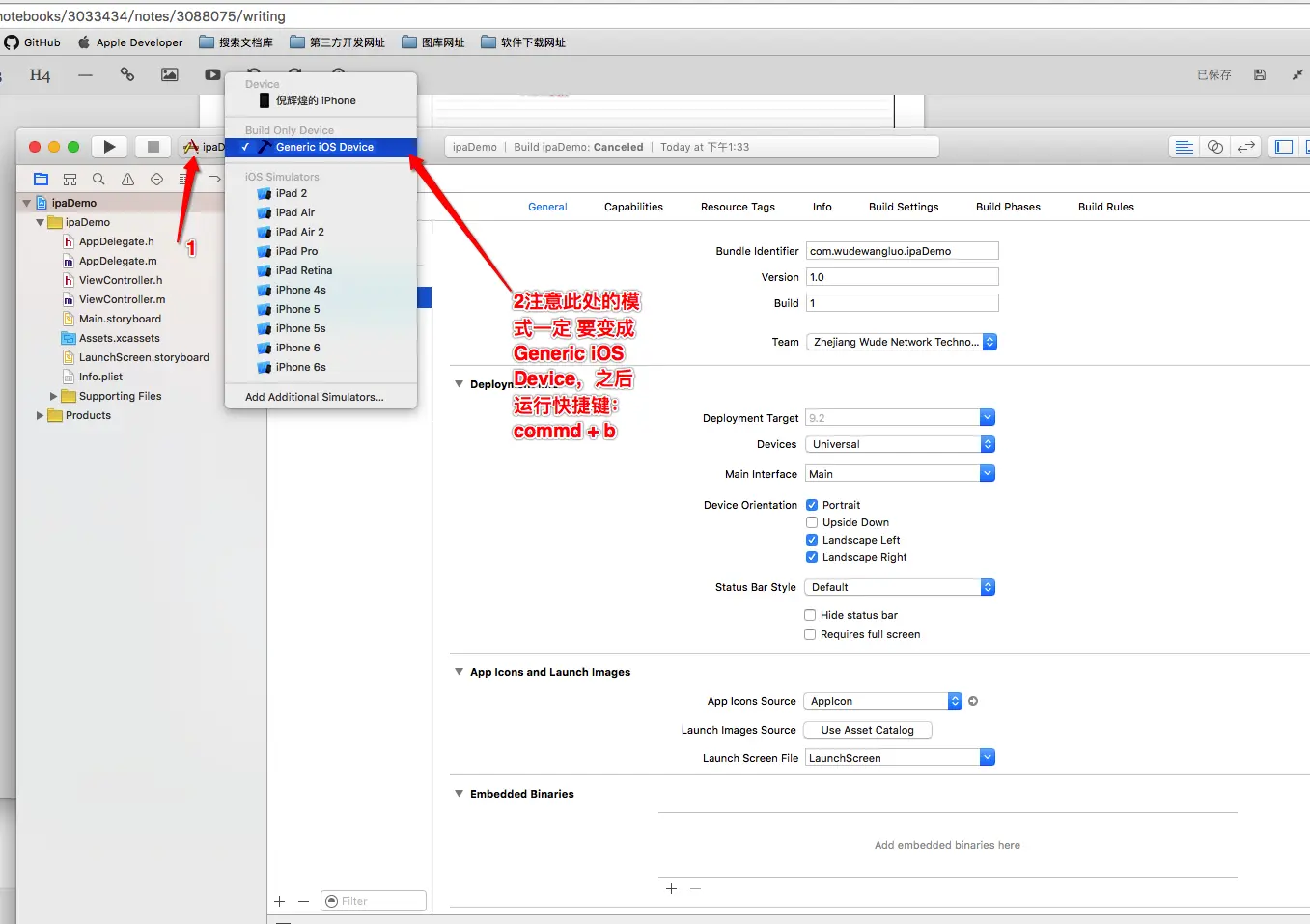Screen dimensions: 1310x924
Task: Select ViewController.m in the navigator
Action: (122, 299)
